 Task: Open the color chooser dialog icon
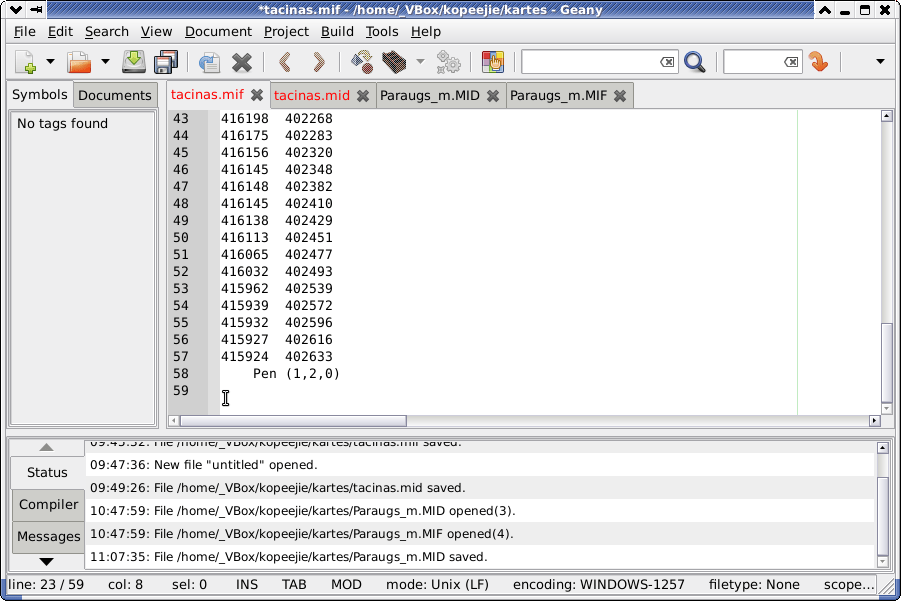492,61
